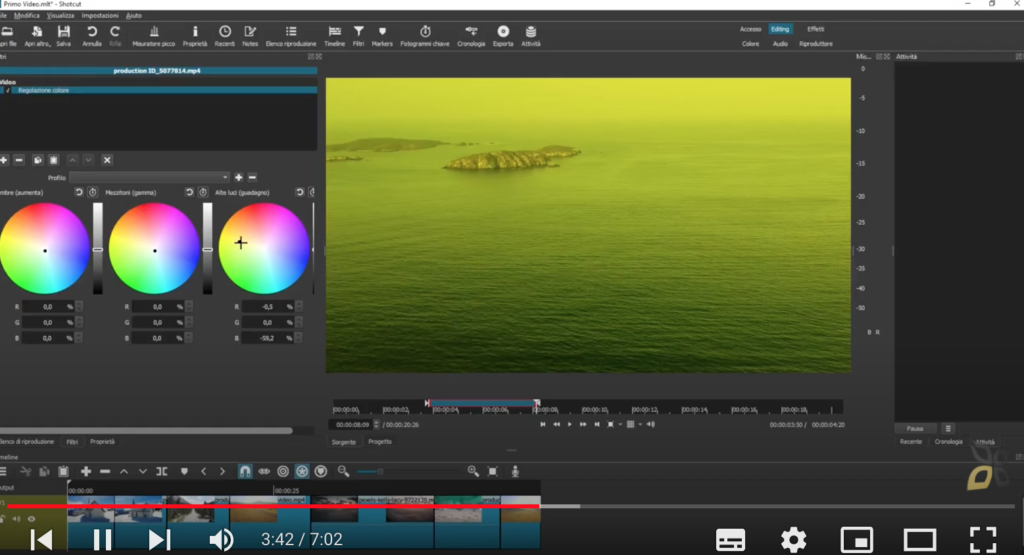Toggle the Regolazione colore filter checkbox
The image size is (1024, 555).
click(x=8, y=90)
